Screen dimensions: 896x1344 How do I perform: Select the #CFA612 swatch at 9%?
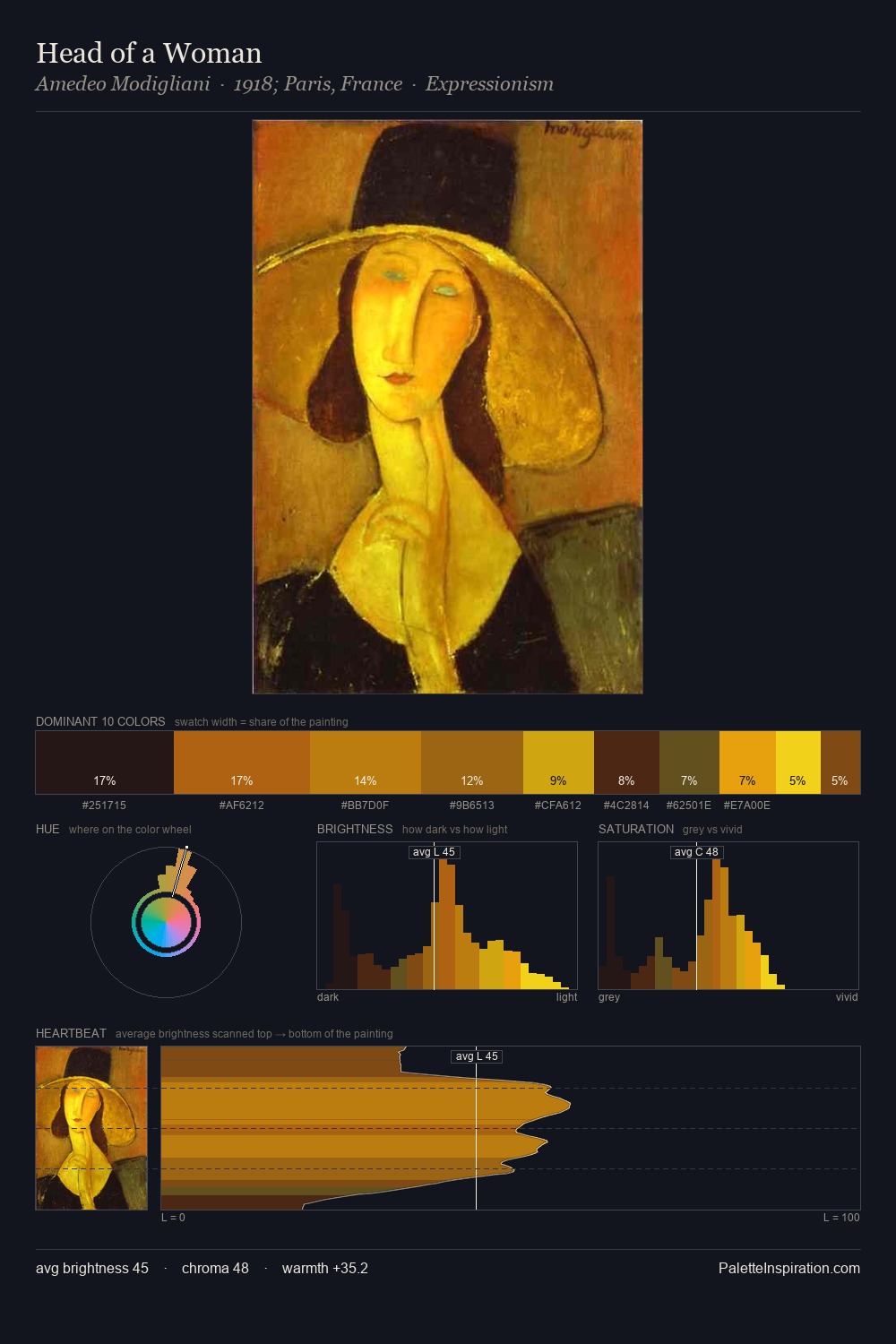558,762
